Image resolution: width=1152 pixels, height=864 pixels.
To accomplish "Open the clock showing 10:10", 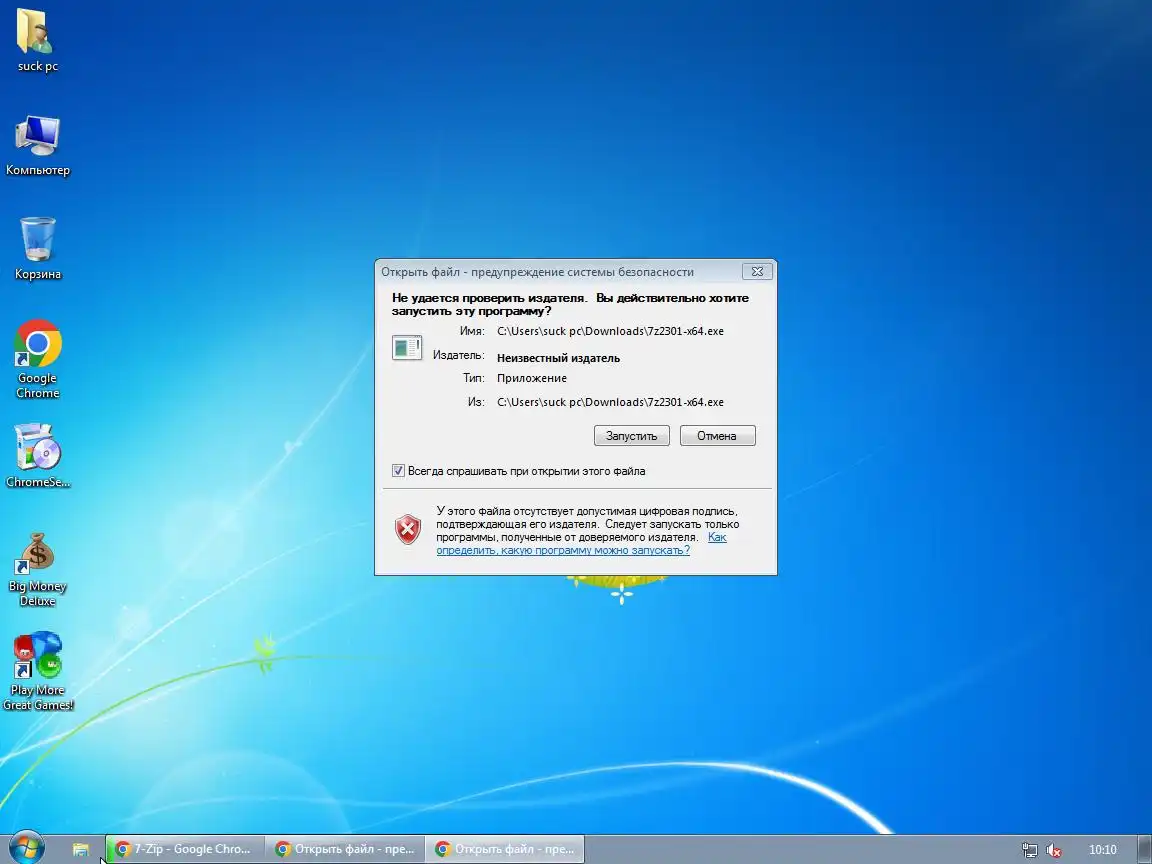I will coord(1102,850).
